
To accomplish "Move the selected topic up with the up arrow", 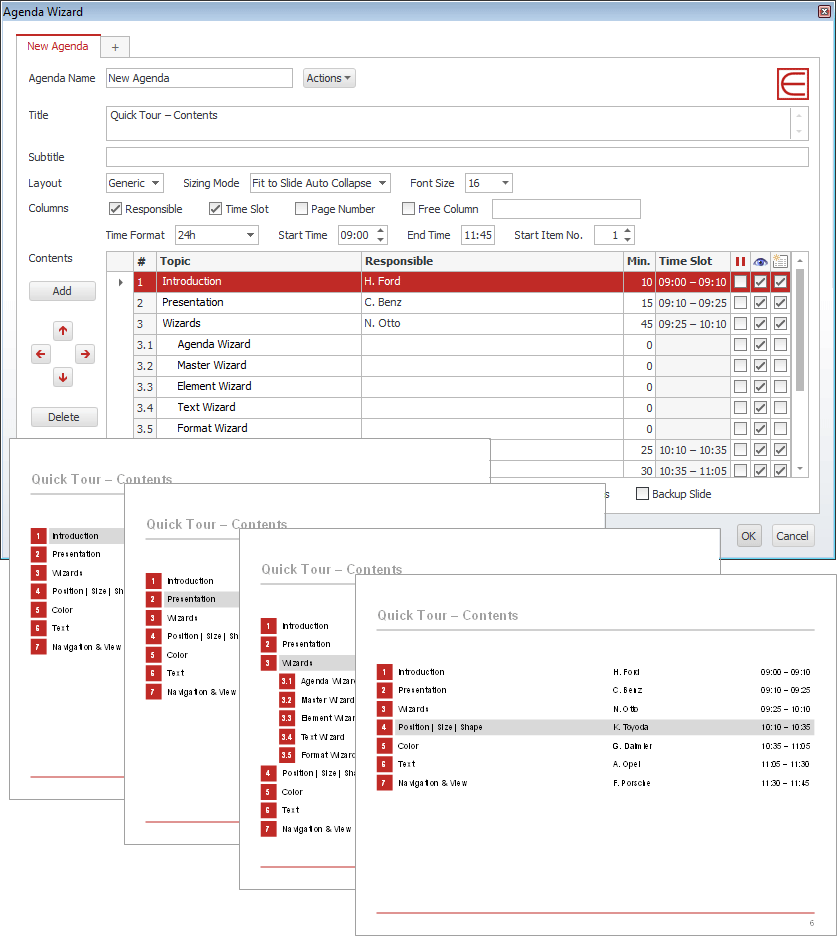I will click(x=63, y=330).
